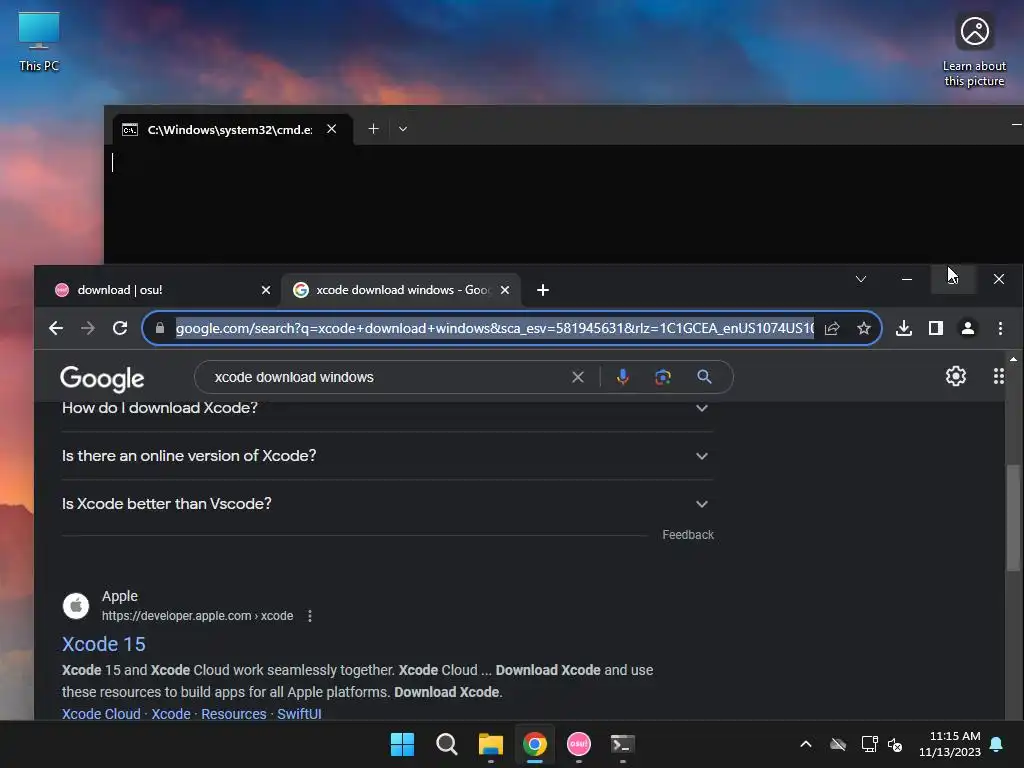Open the Terminal new tab profile dropdown
The height and width of the screenshot is (768, 1024).
403,129
